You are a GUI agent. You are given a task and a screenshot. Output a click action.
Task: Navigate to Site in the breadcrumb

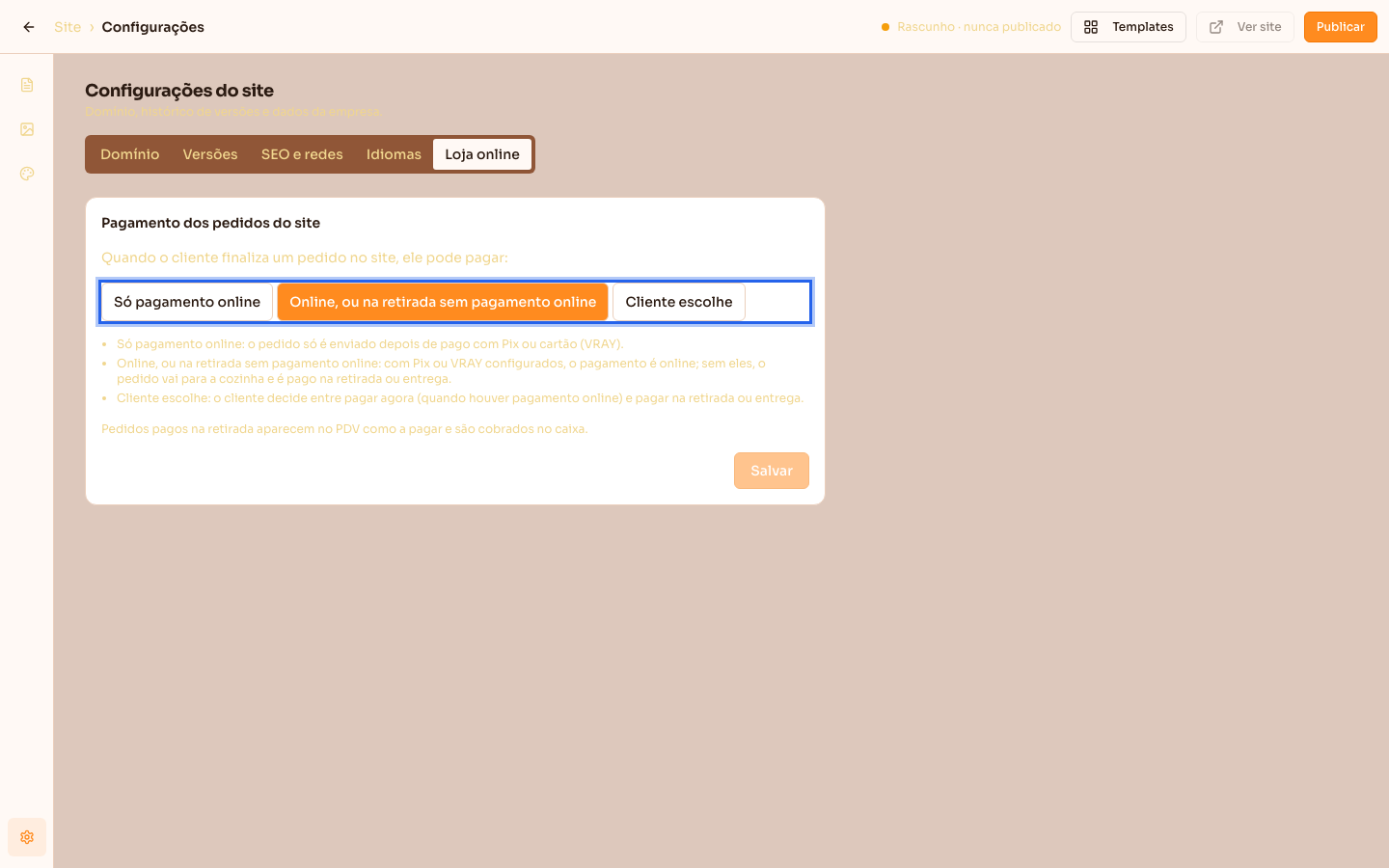68,27
